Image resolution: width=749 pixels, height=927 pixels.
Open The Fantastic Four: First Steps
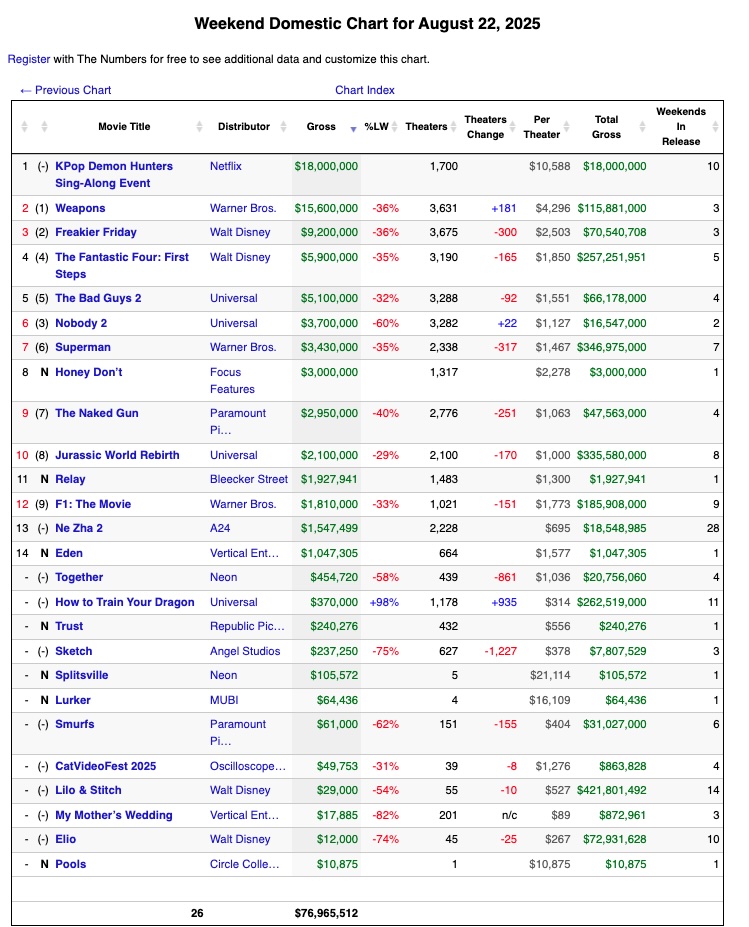point(122,265)
